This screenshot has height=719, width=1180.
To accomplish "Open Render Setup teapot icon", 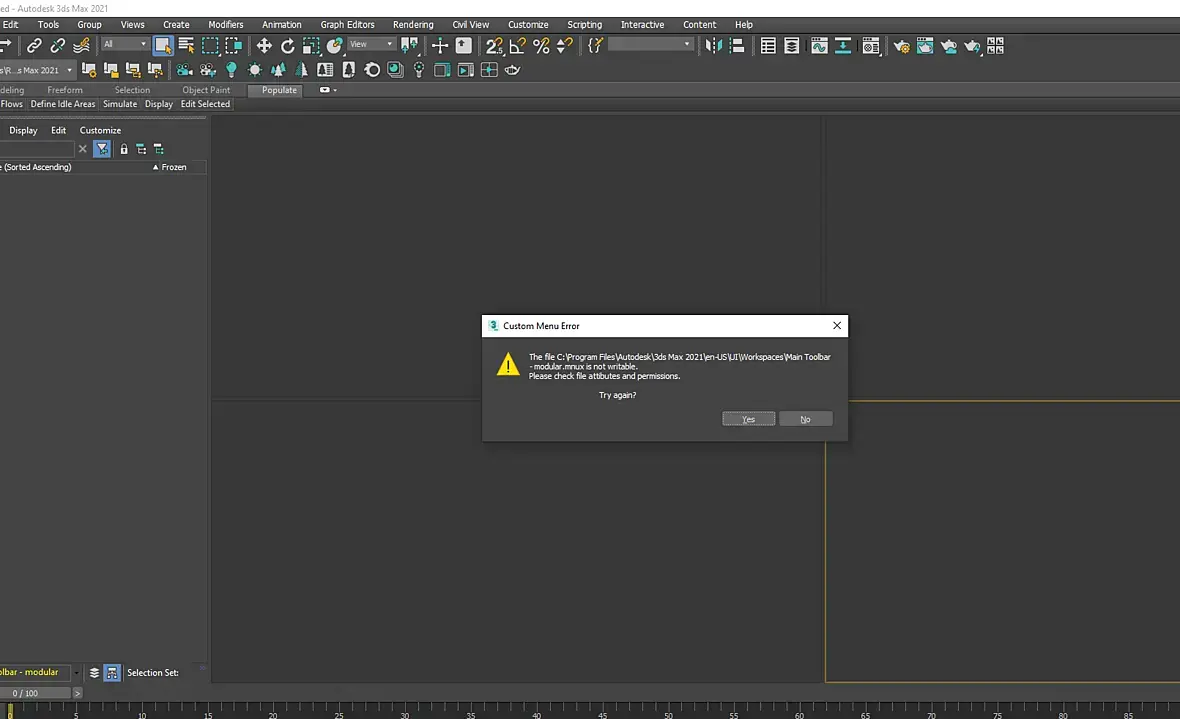I will (901, 46).
